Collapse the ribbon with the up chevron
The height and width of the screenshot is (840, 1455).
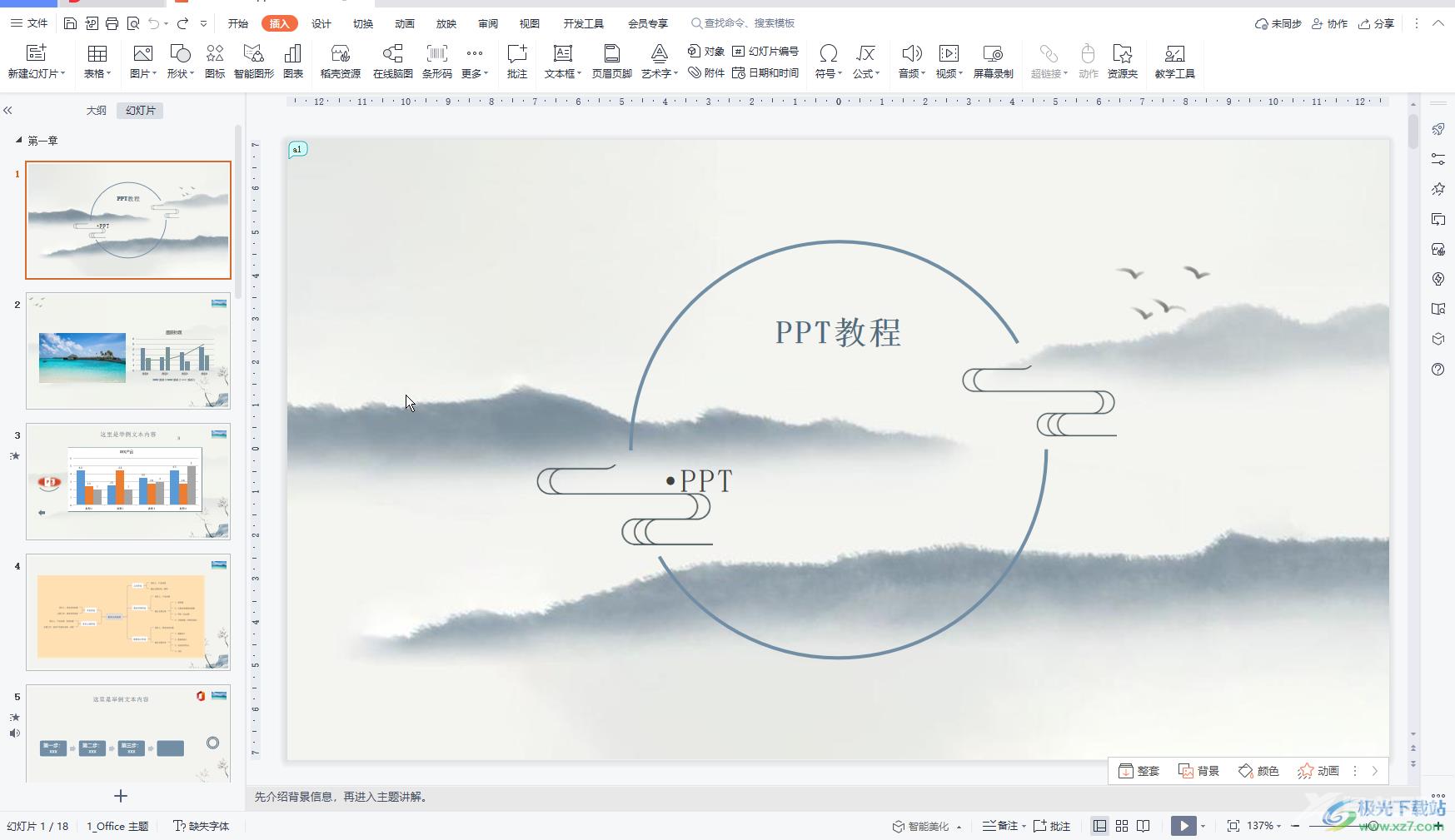(x=1438, y=23)
